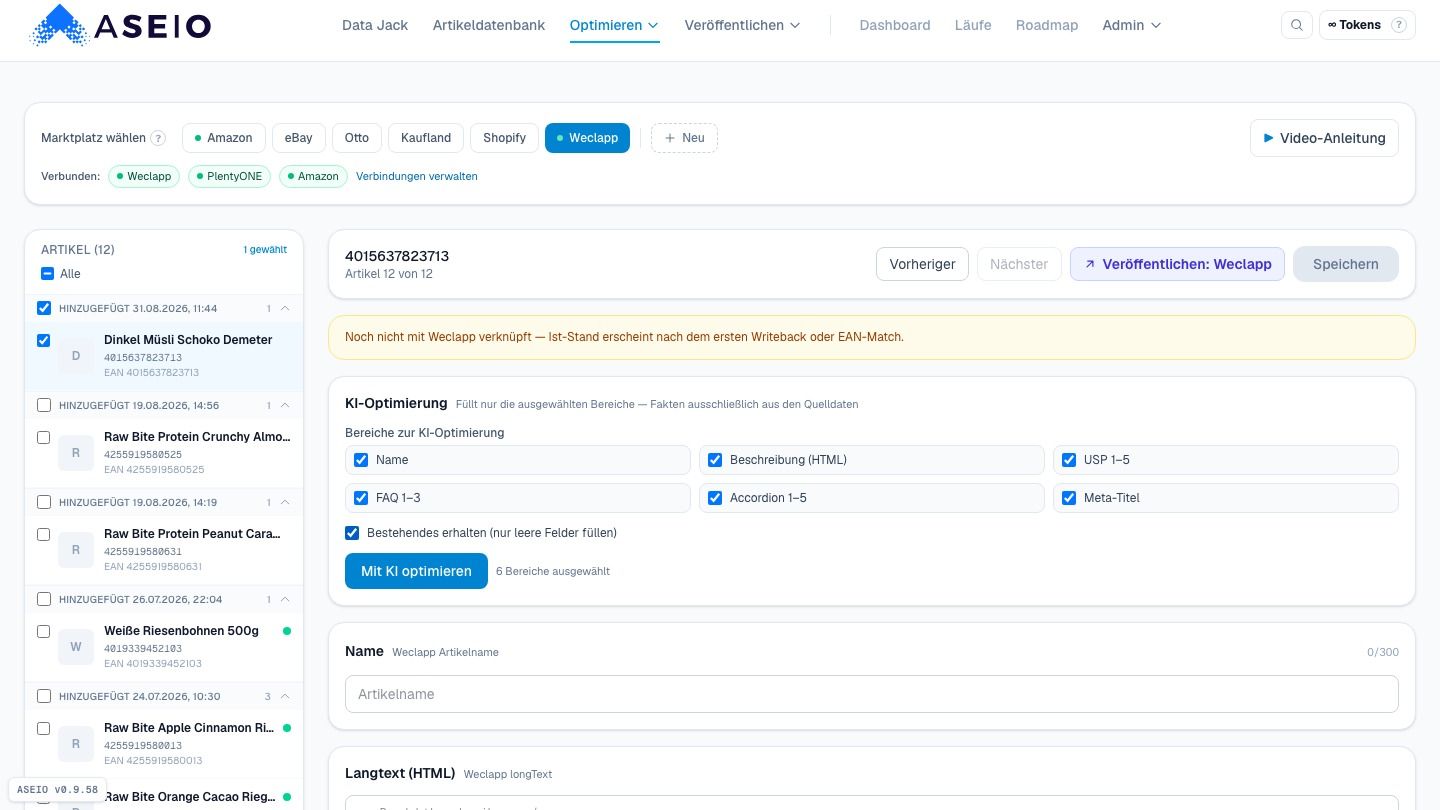Screen dimensions: 1440x810
Task: Open the Tokens help question mark
Action: [x=1398, y=25]
